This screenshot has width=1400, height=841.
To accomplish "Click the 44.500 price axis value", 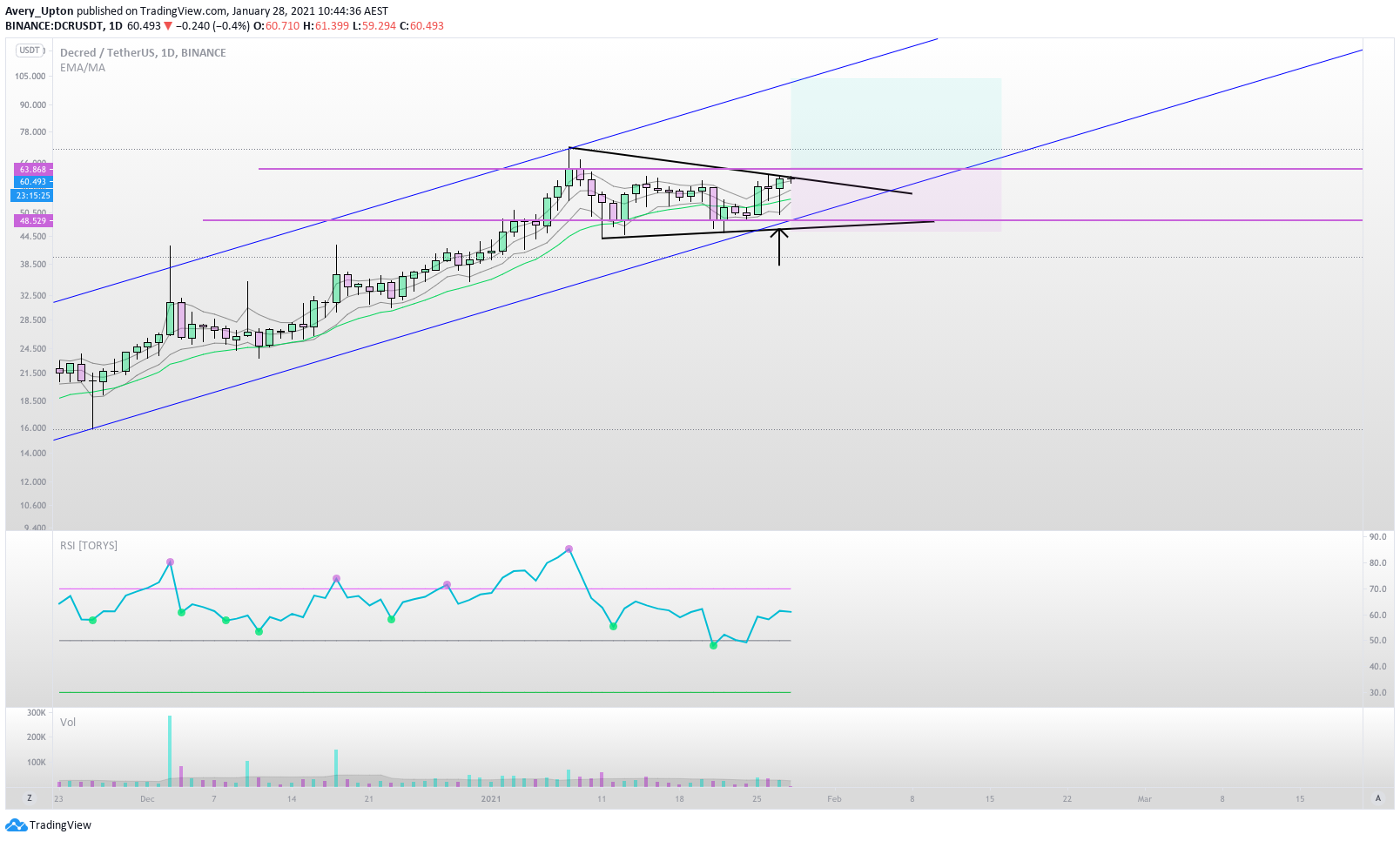I will 33,237.
